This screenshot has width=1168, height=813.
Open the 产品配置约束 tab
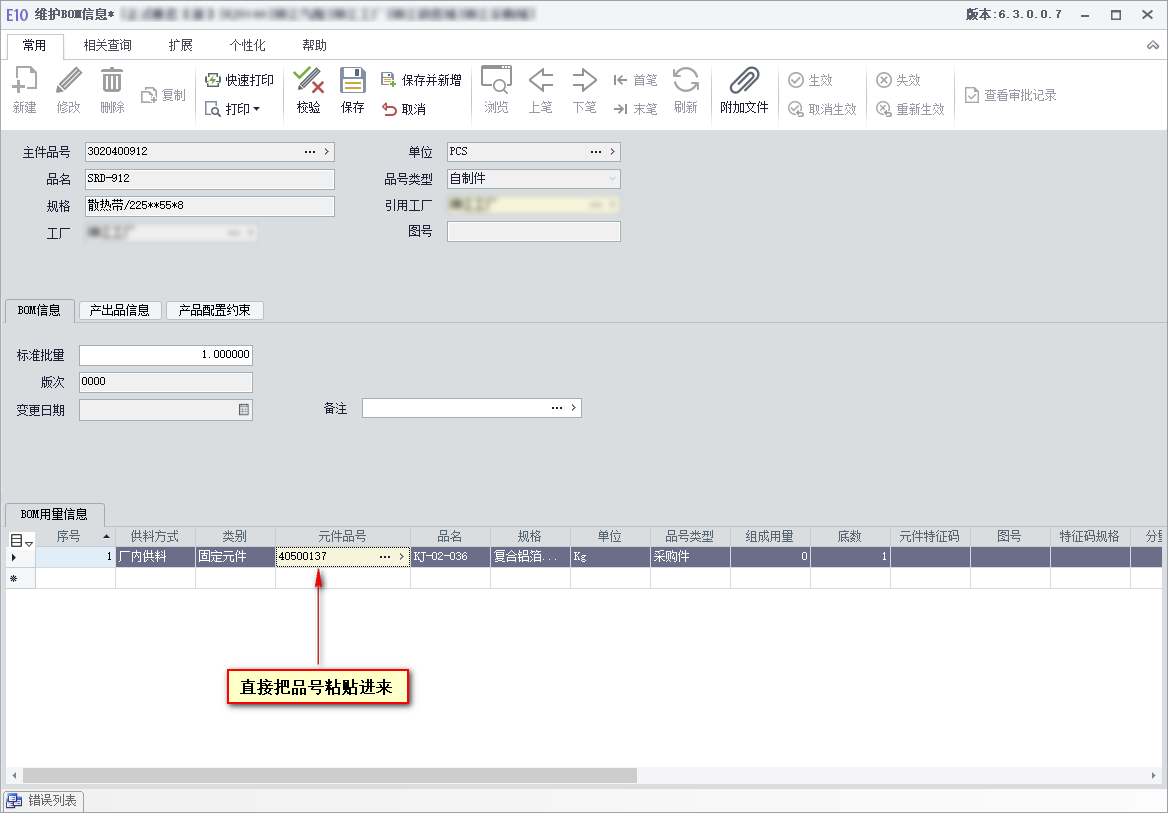coord(215,310)
